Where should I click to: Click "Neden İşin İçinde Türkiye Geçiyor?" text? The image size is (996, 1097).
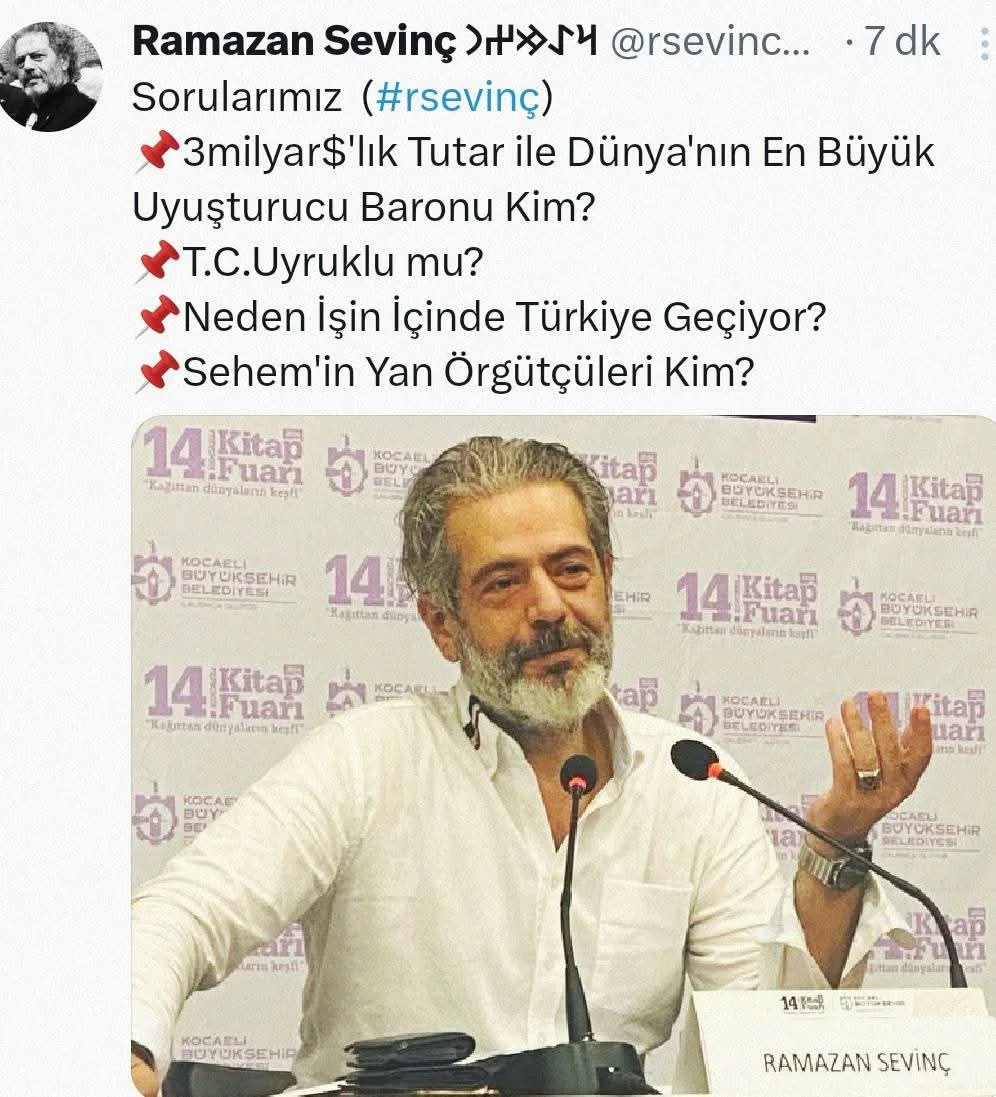click(504, 317)
